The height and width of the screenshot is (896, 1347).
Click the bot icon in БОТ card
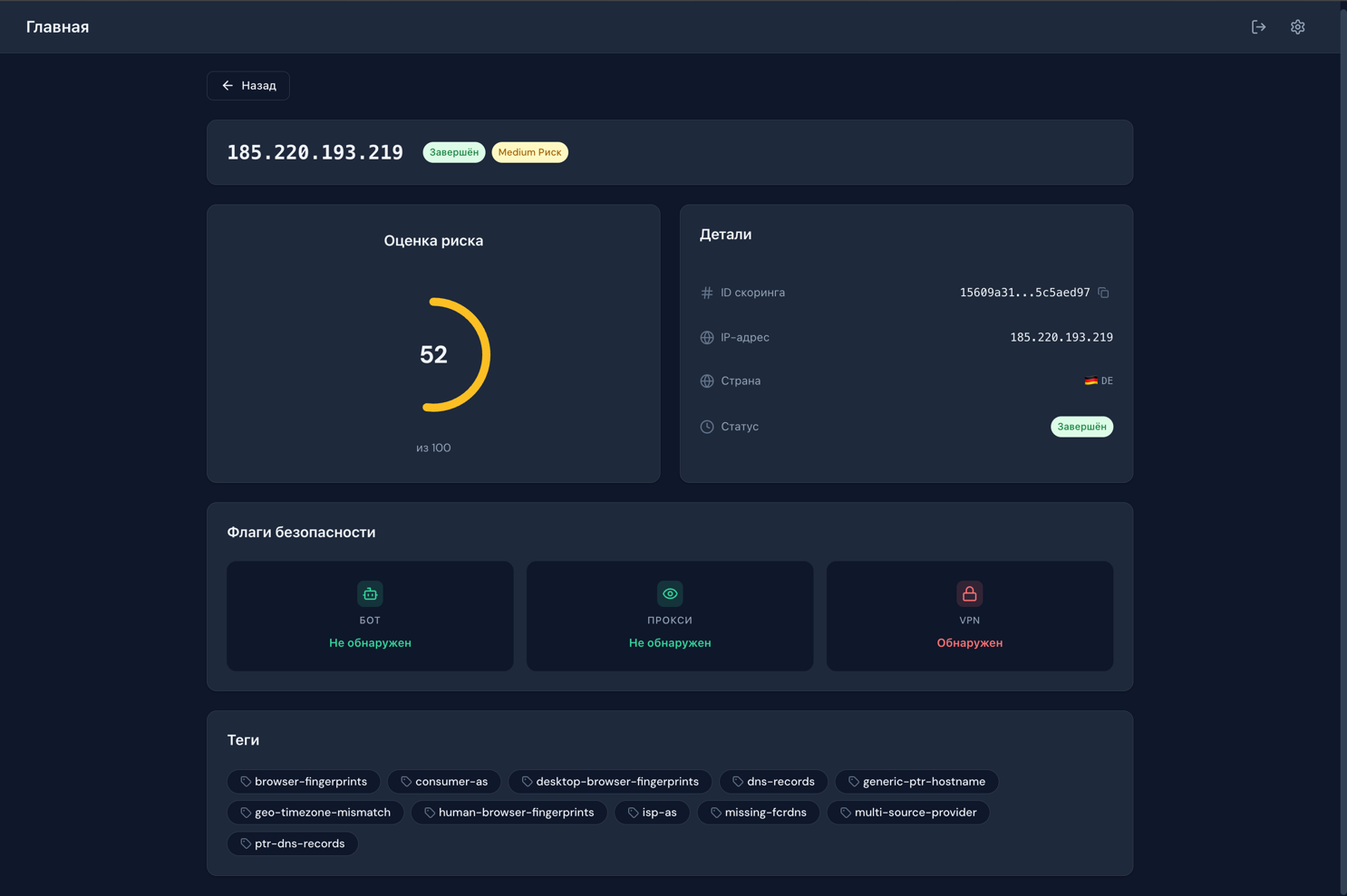[370, 593]
